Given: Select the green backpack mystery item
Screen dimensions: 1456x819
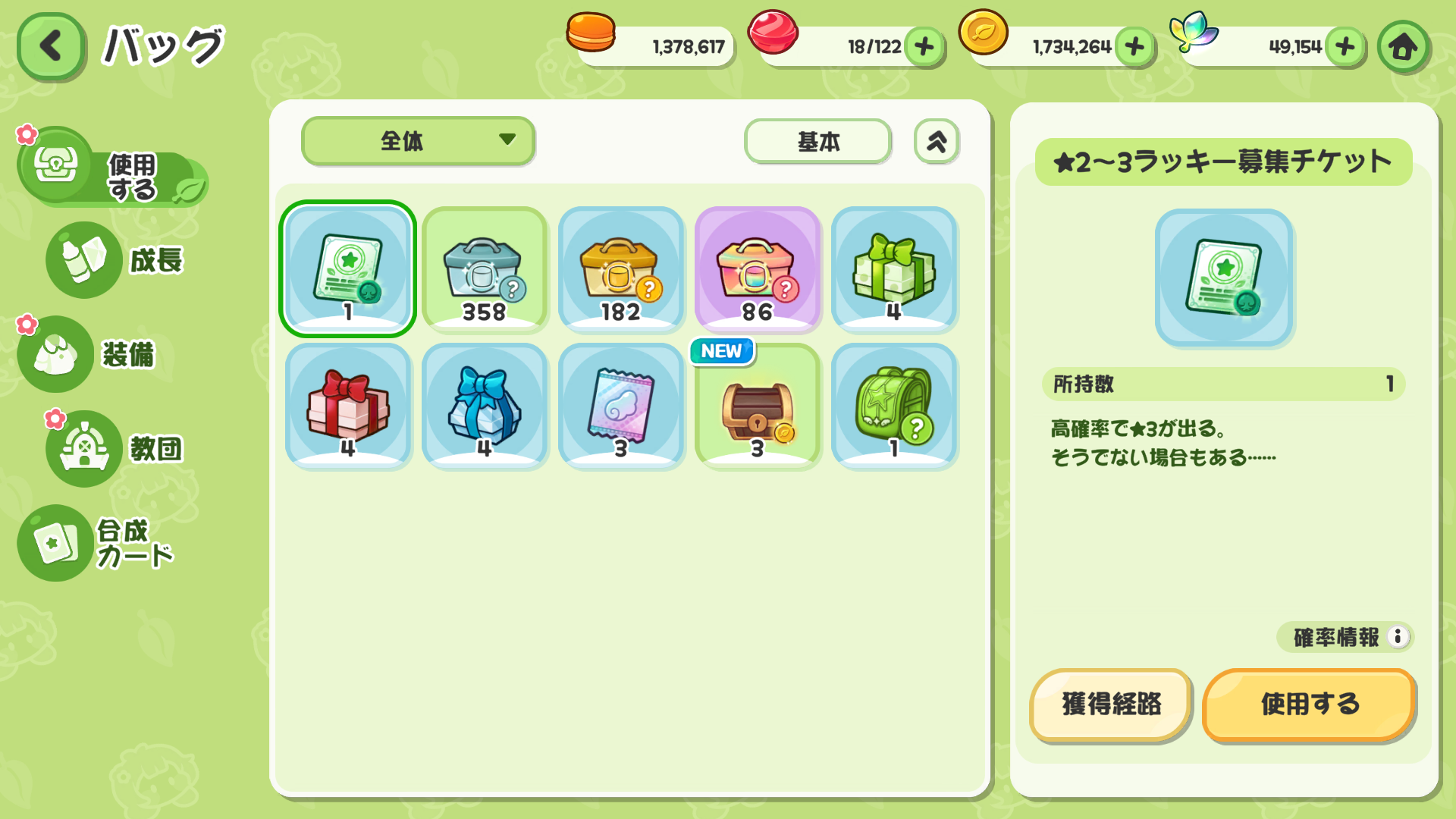Looking at the screenshot, I should 894,405.
